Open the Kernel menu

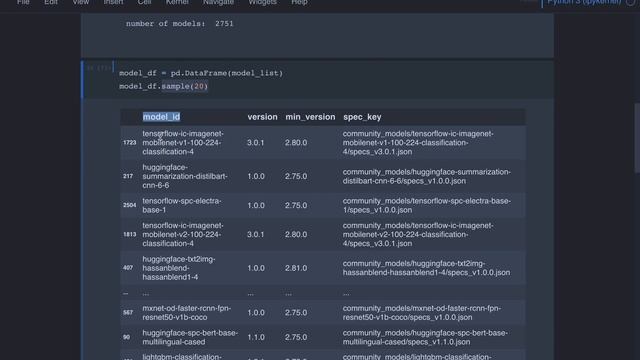pyautogui.click(x=177, y=2)
